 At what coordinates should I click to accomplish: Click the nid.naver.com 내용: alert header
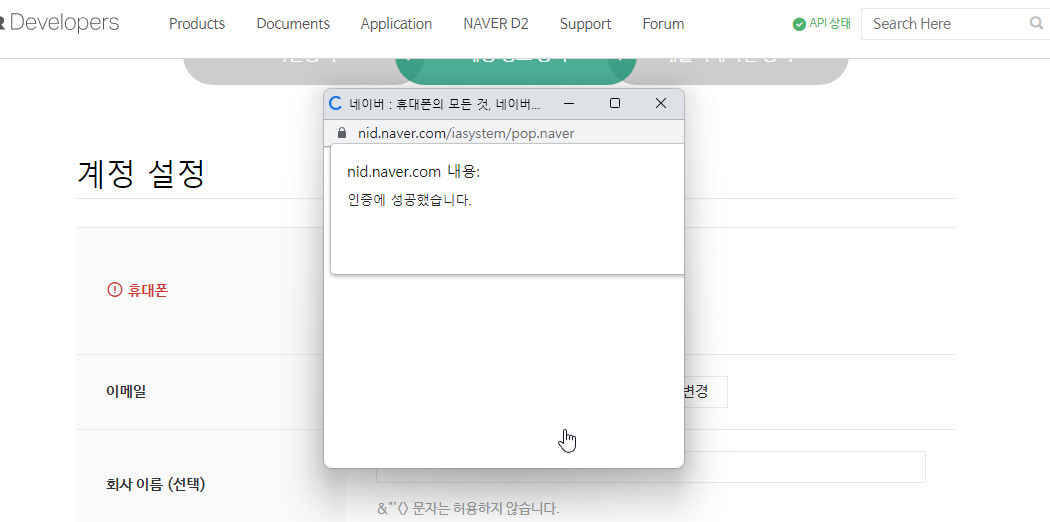(414, 172)
